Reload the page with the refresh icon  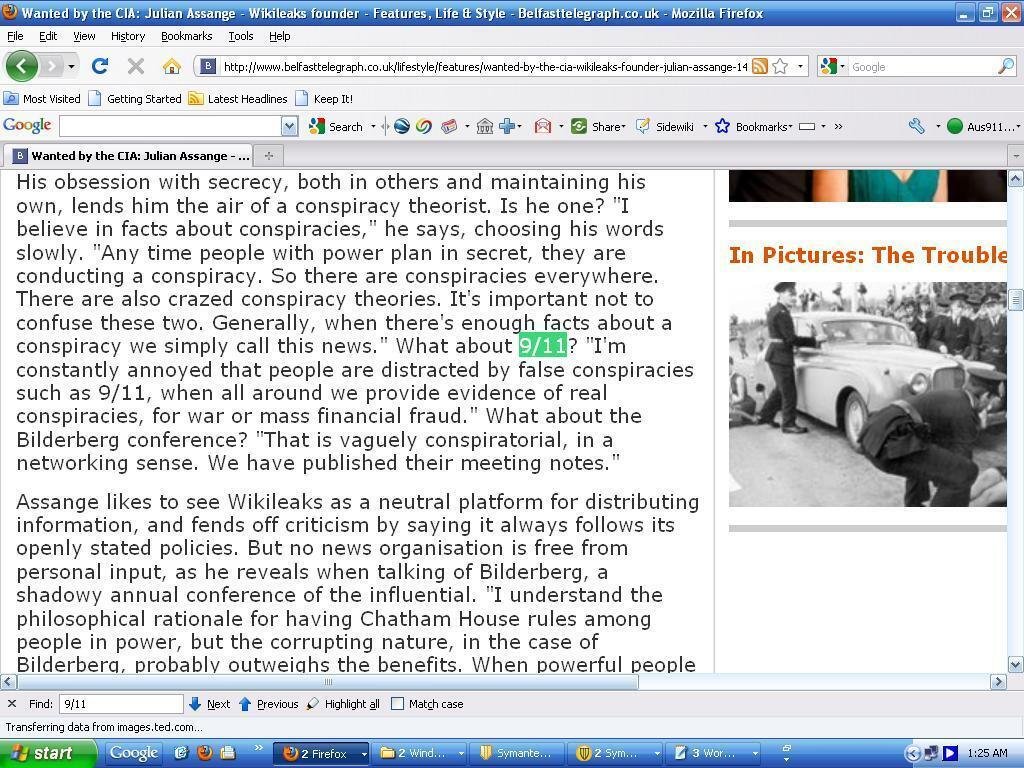point(100,66)
